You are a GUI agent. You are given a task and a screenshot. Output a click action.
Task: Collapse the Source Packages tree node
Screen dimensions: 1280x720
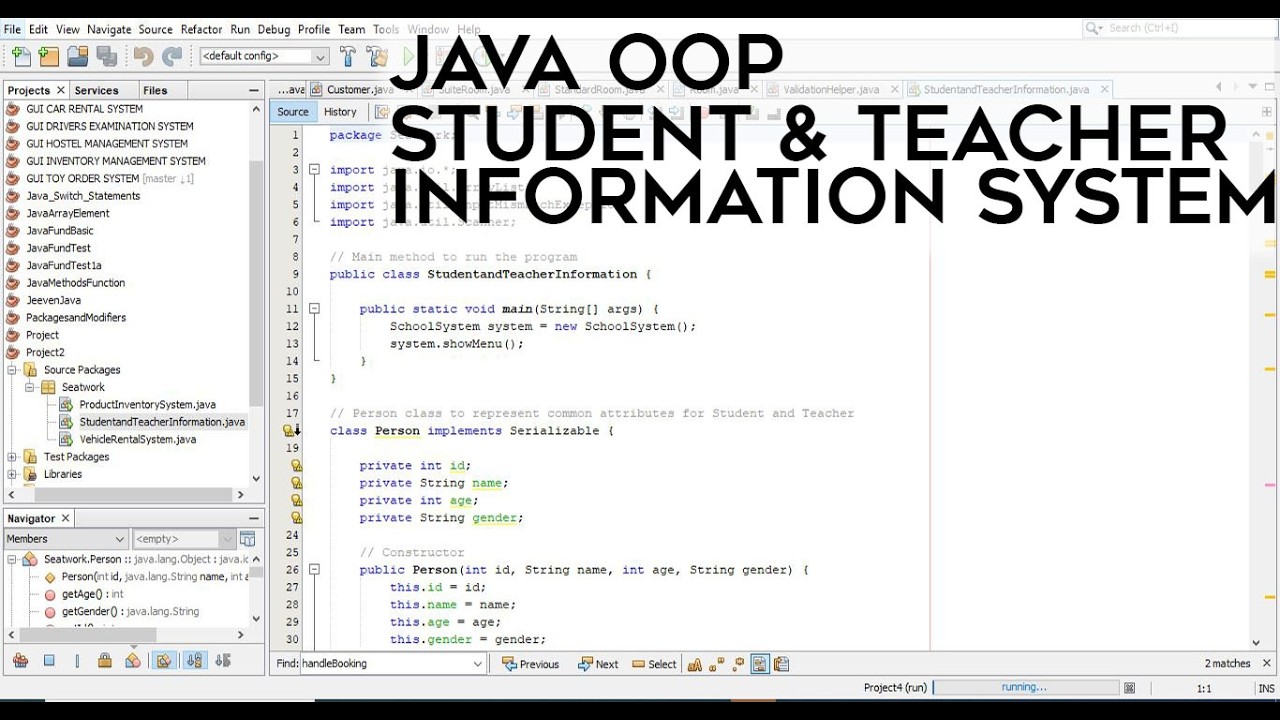click(12, 370)
